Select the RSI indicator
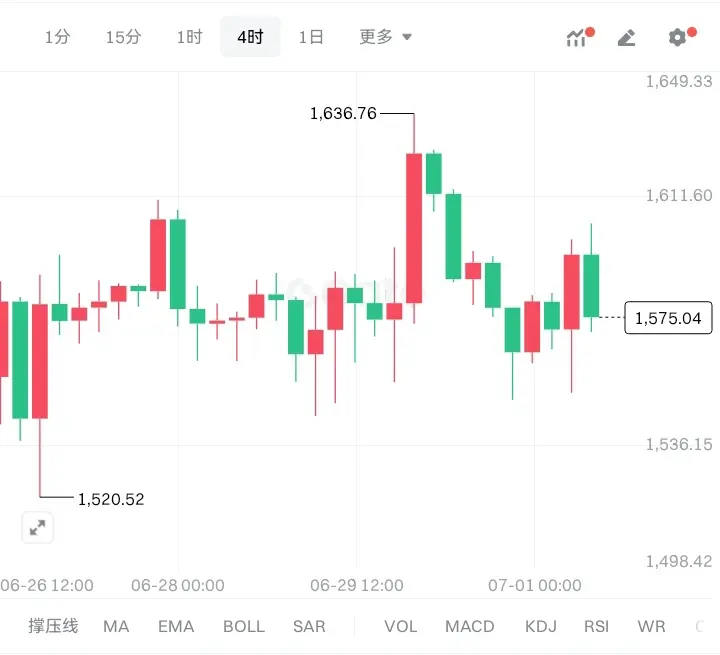 pos(596,626)
